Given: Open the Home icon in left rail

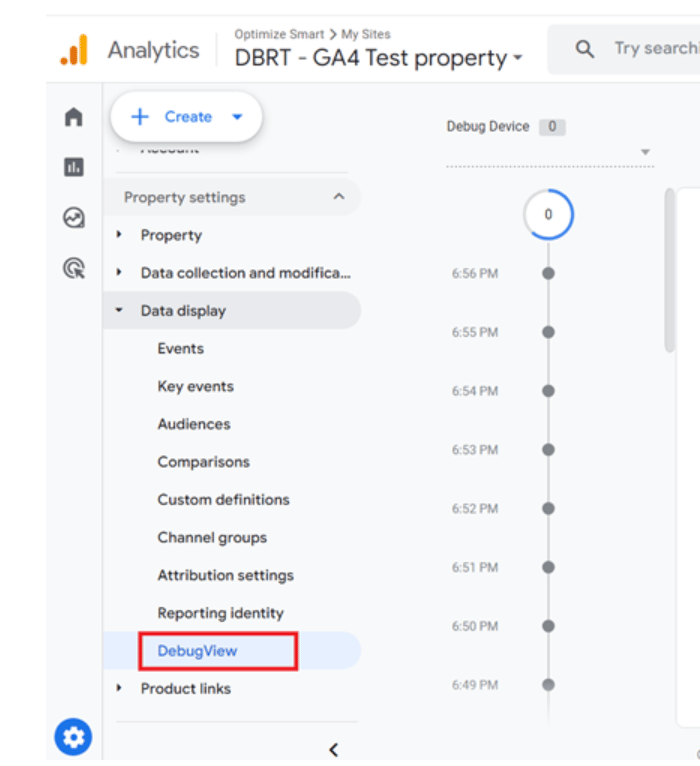Looking at the screenshot, I should click(74, 117).
